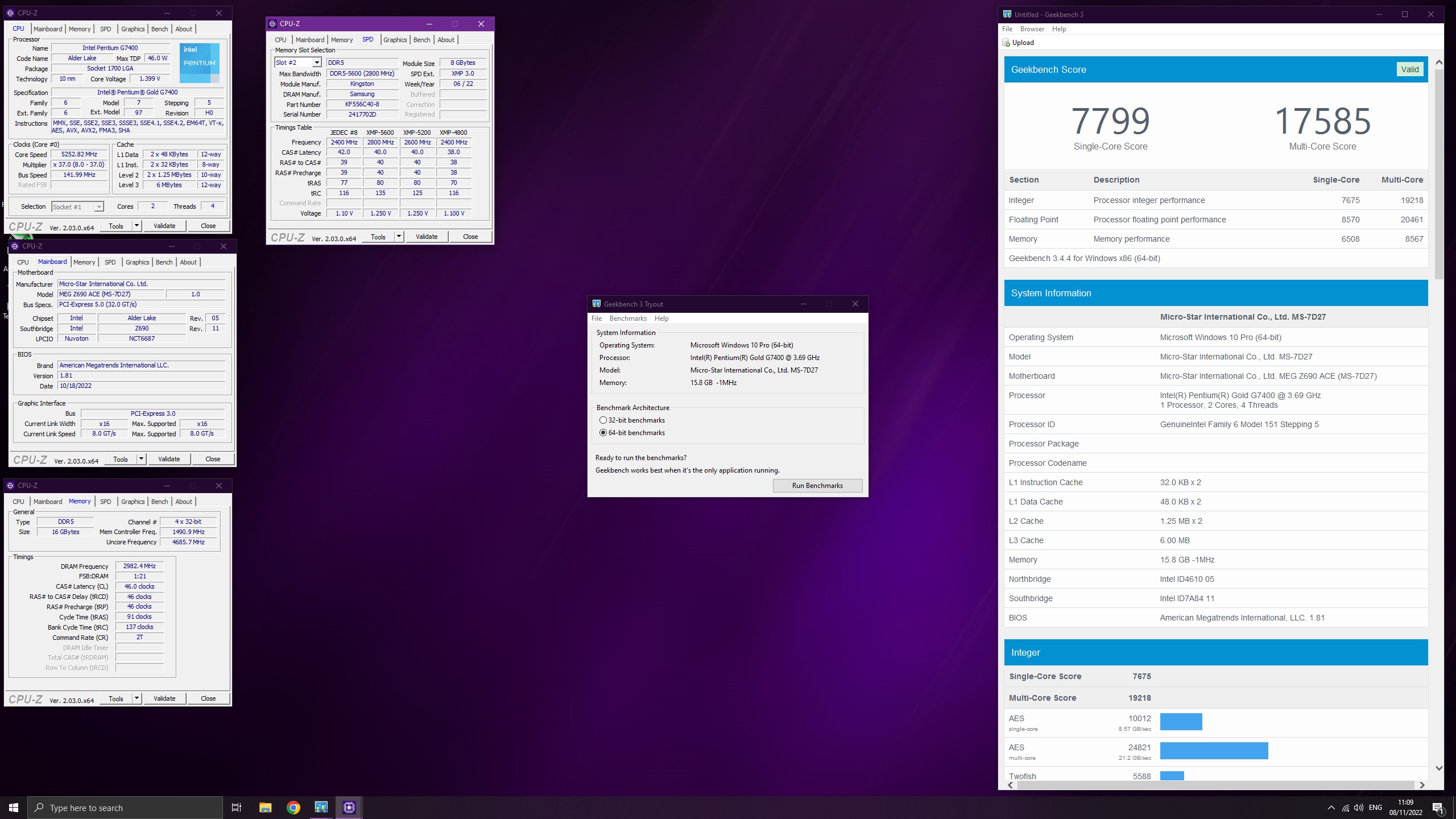
Task: Switch to CPU-Z taskbar icon
Action: pos(349,808)
